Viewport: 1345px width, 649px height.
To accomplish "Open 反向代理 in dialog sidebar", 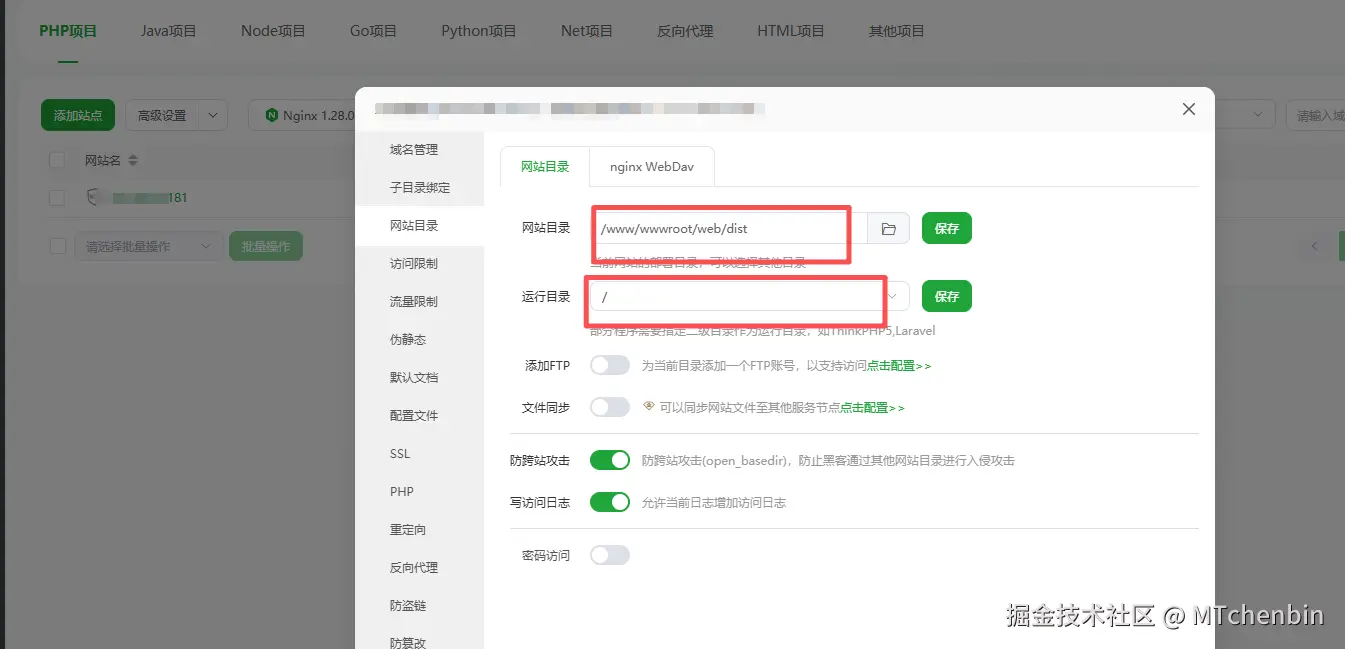I will click(420, 568).
